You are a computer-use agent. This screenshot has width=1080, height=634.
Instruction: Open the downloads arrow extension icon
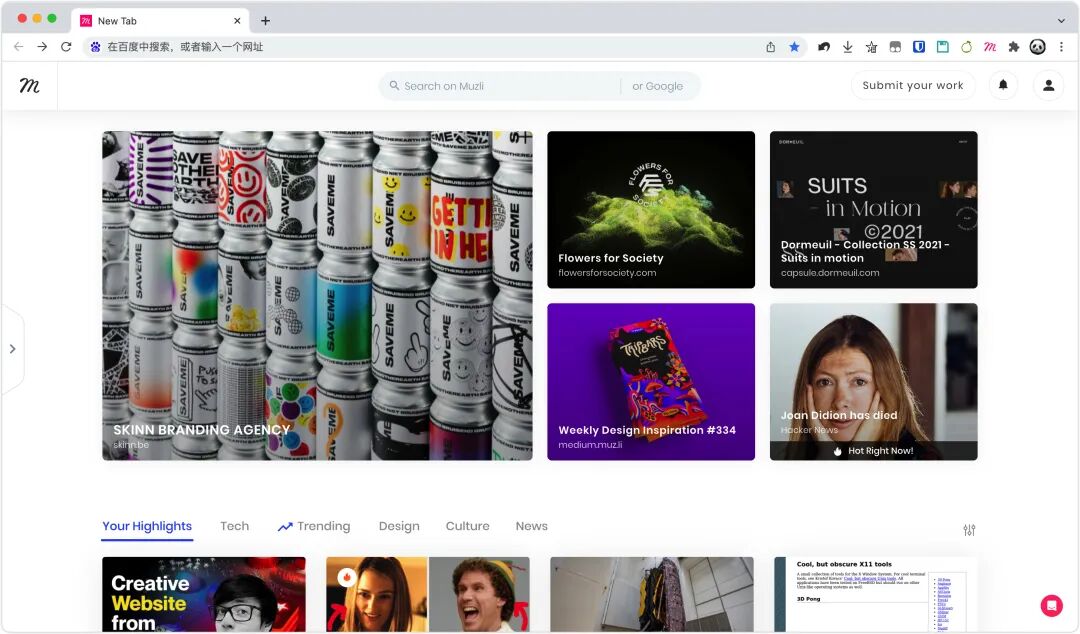pos(847,47)
